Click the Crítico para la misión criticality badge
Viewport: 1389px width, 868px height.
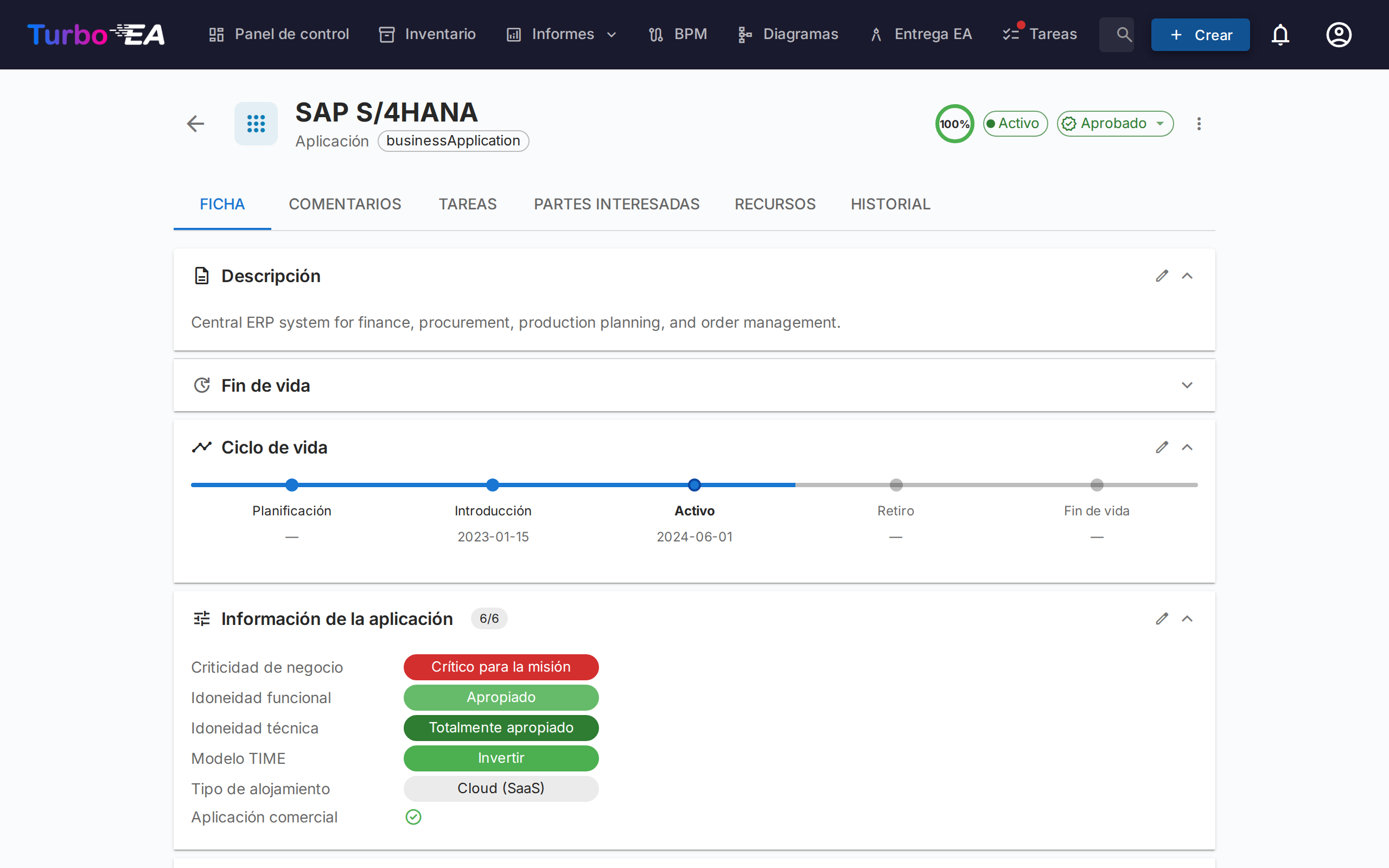pyautogui.click(x=500, y=667)
